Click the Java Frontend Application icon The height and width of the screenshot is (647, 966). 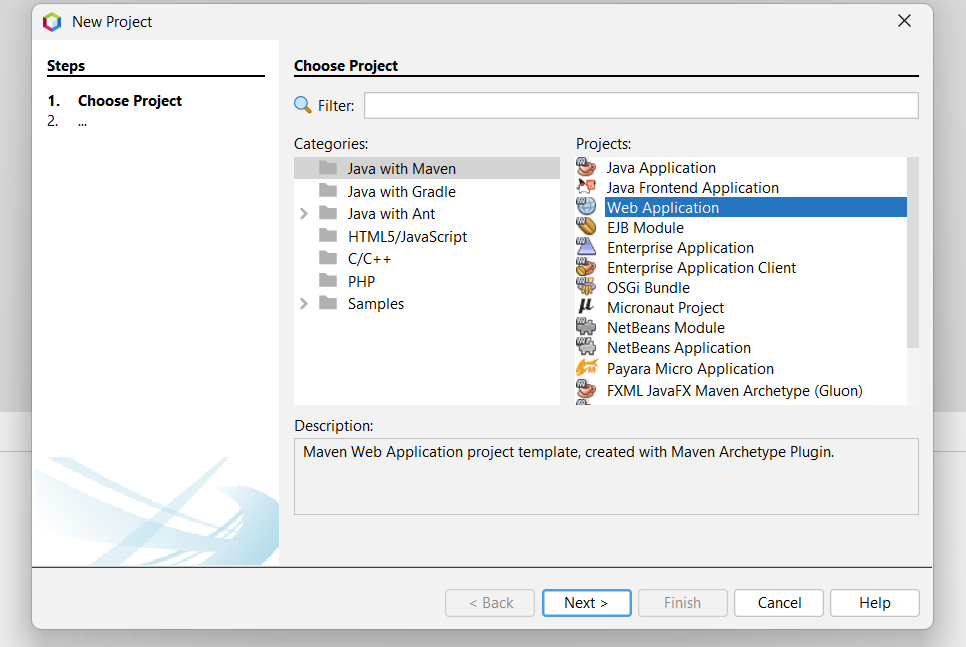click(586, 187)
